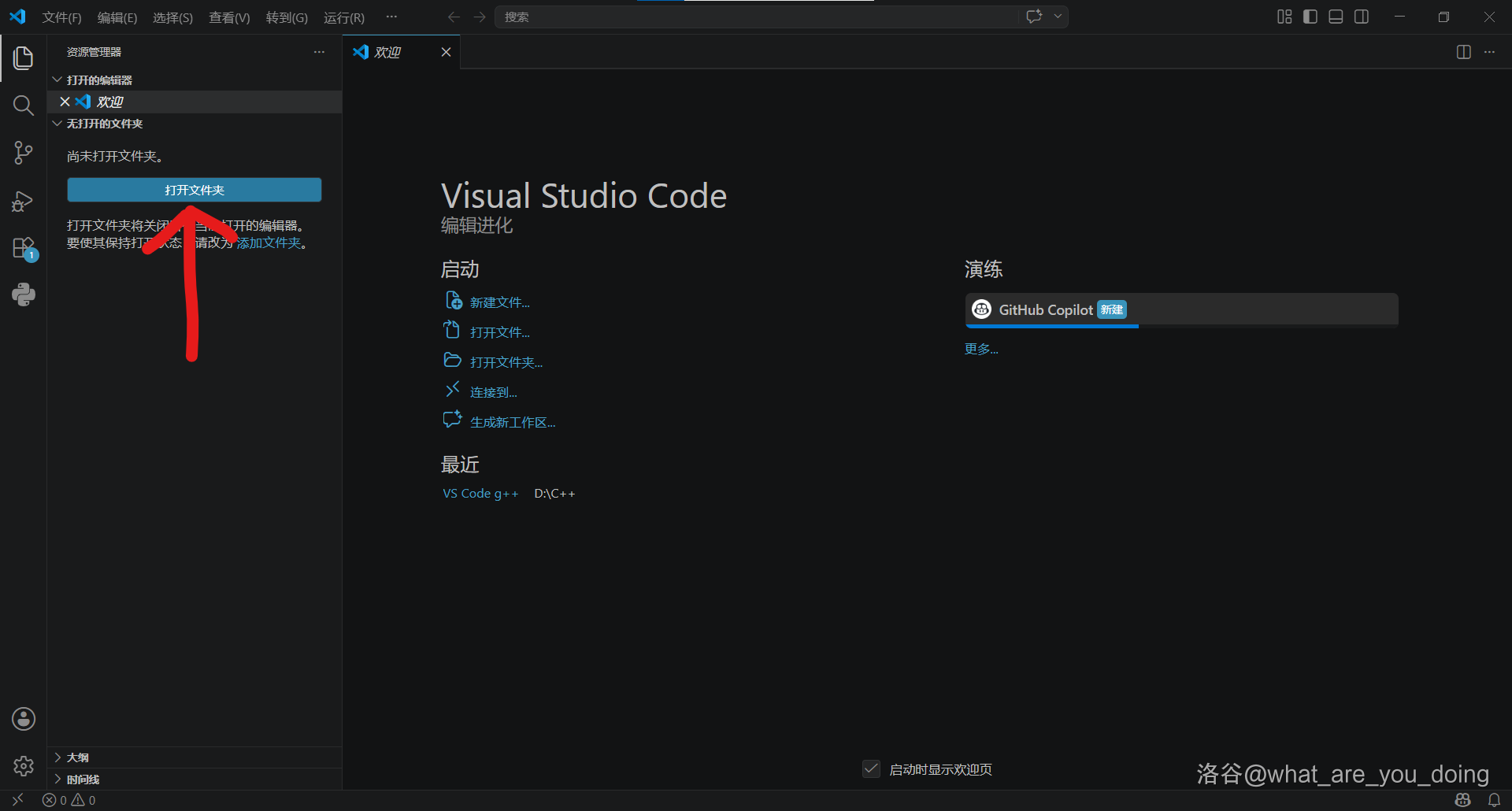Viewport: 1512px width, 811px height.
Task: Open the 转到(G) menu
Action: coord(287,17)
